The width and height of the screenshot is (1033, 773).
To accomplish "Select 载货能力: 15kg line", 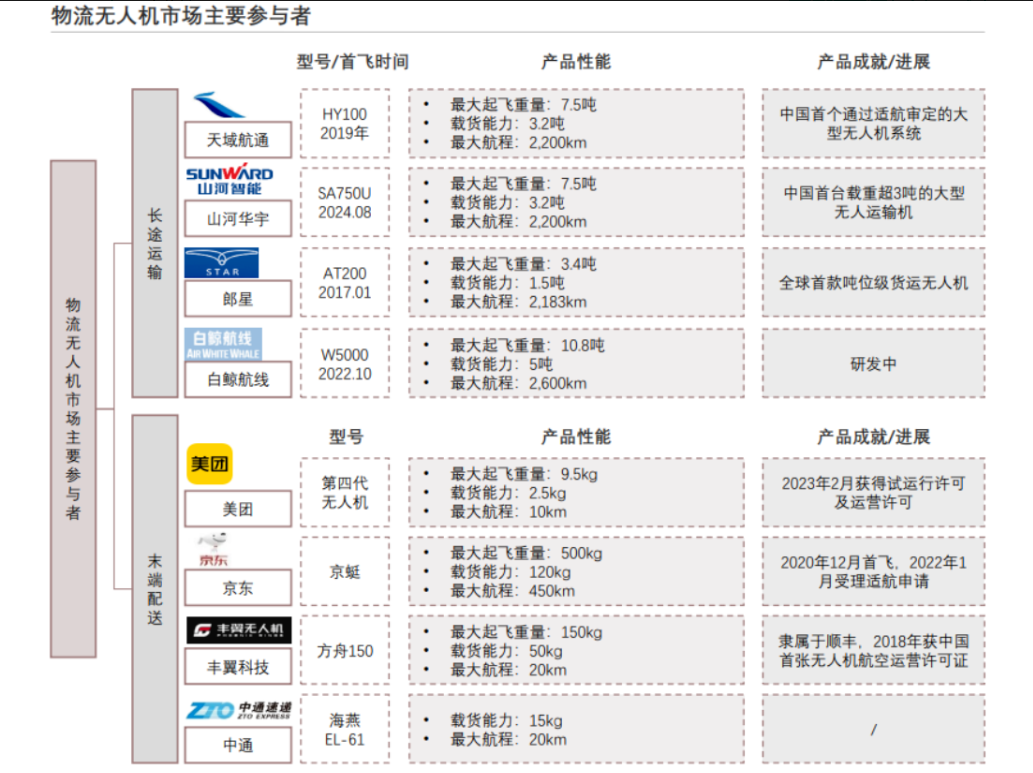I will pyautogui.click(x=507, y=720).
